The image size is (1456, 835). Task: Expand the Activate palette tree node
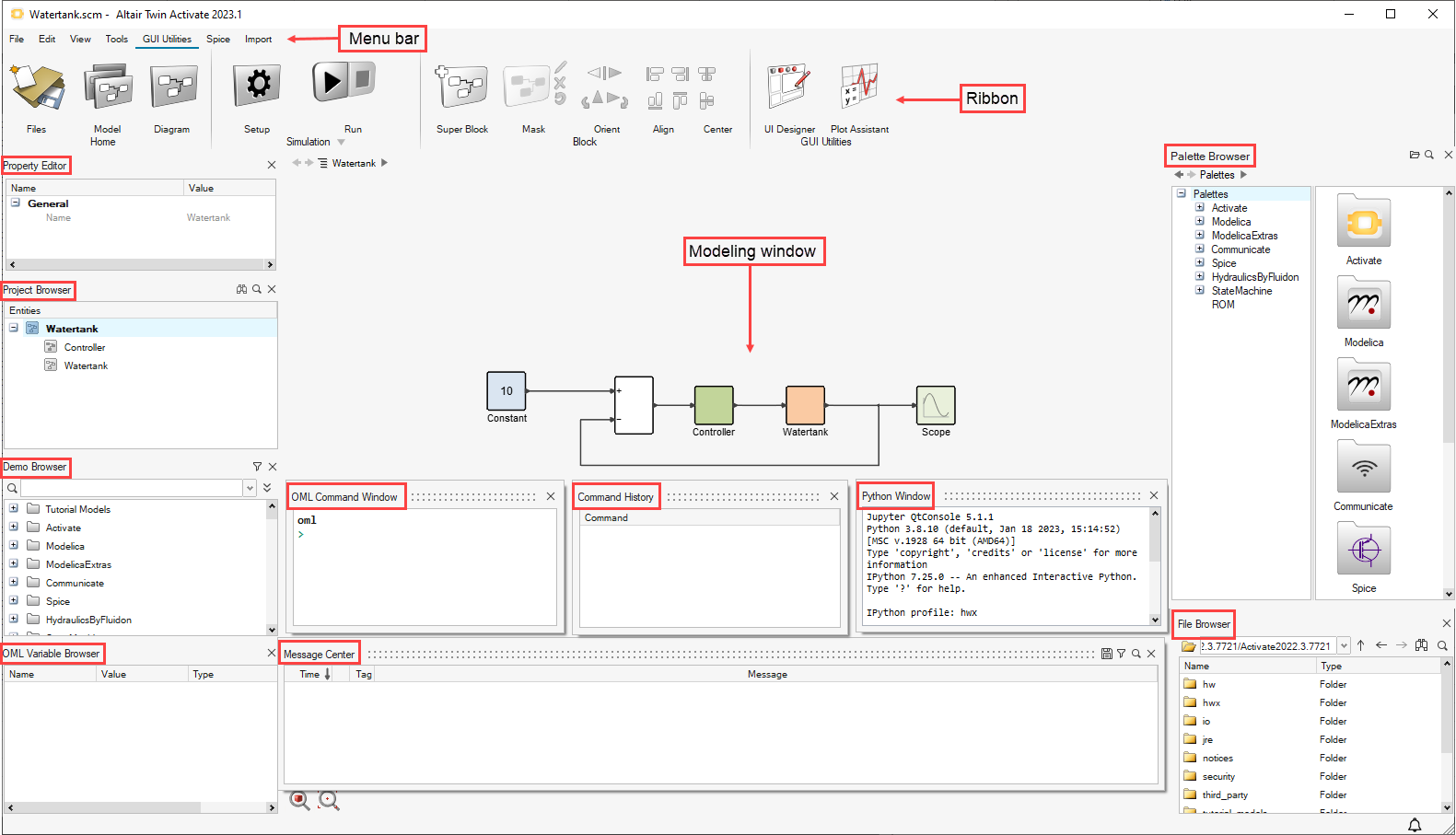pos(1200,208)
